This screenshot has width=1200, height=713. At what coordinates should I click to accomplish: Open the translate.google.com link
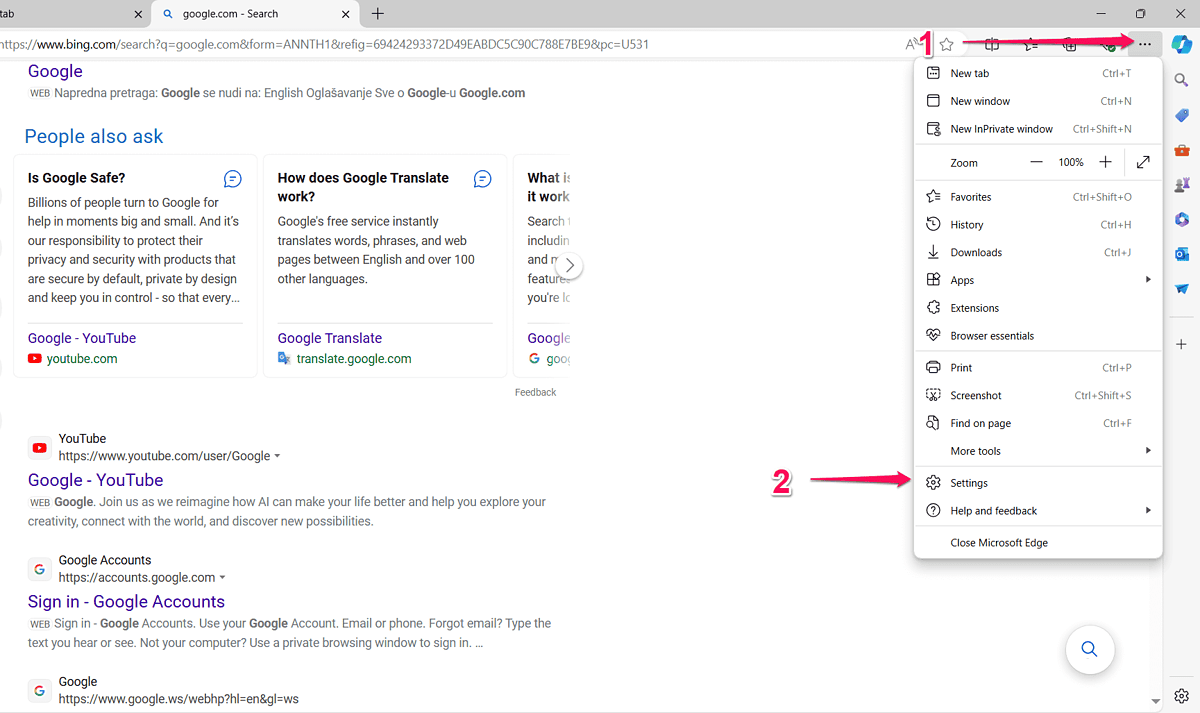tap(354, 359)
